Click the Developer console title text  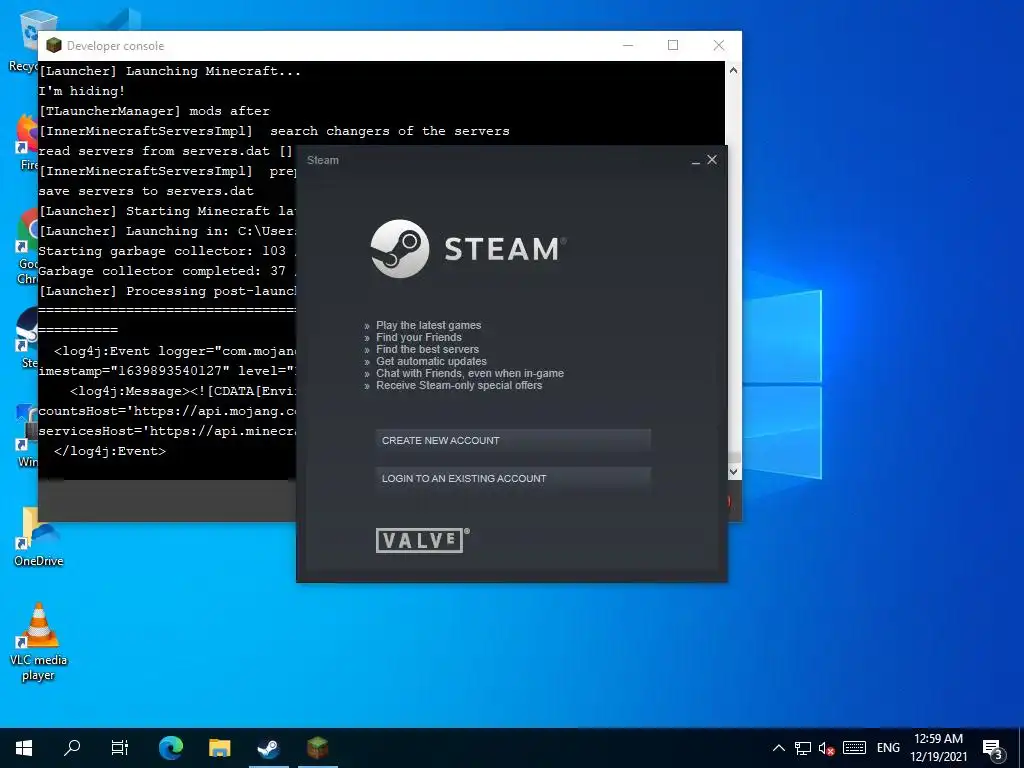coord(116,46)
